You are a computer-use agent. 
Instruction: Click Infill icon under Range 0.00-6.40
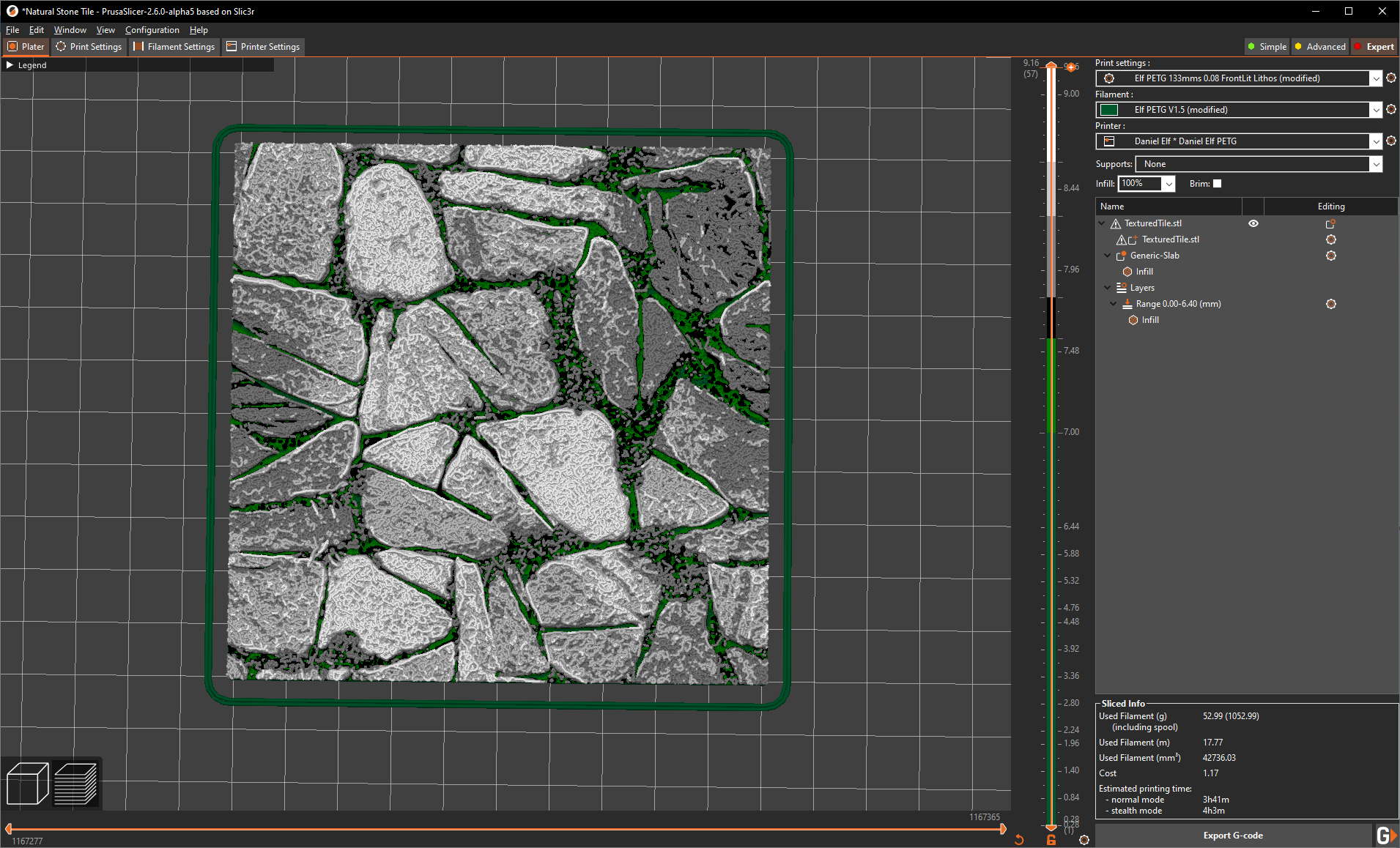[1133, 320]
